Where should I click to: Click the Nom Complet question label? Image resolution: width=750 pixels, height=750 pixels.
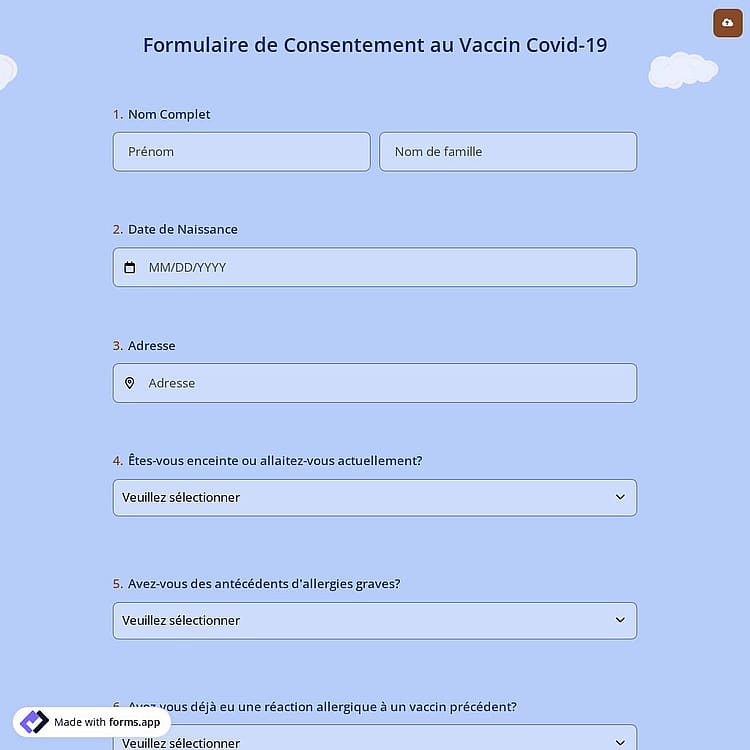(169, 114)
